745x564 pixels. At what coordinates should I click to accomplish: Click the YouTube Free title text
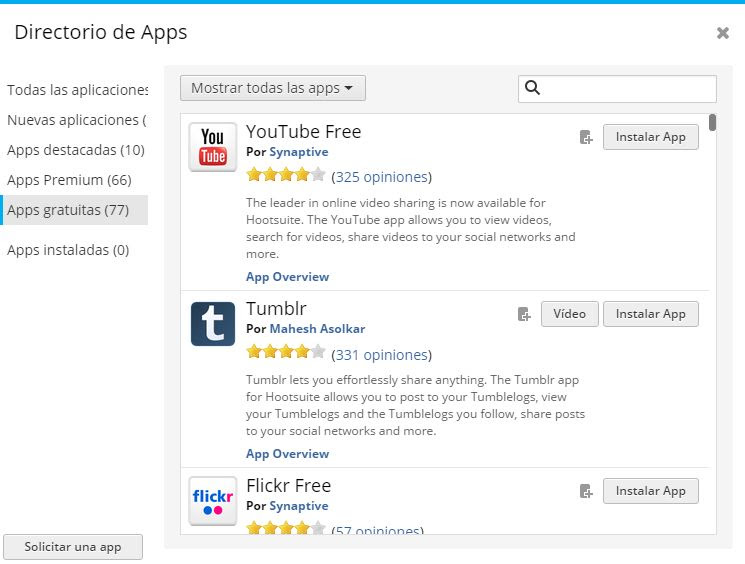[x=304, y=132]
